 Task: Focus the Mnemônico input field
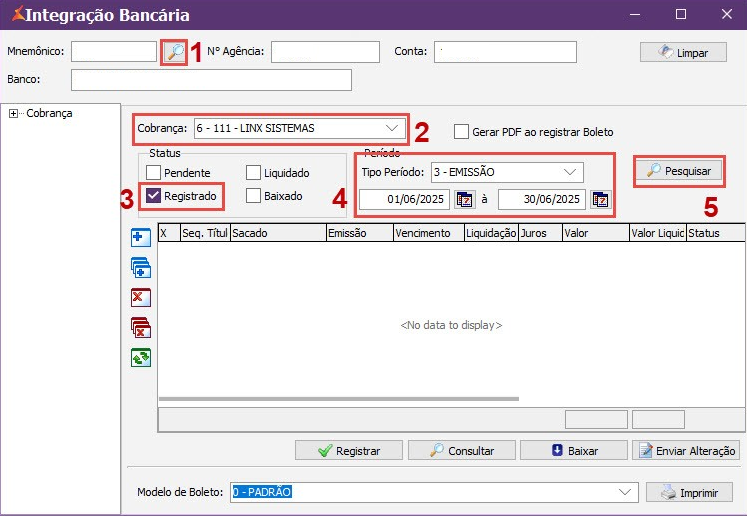point(114,51)
